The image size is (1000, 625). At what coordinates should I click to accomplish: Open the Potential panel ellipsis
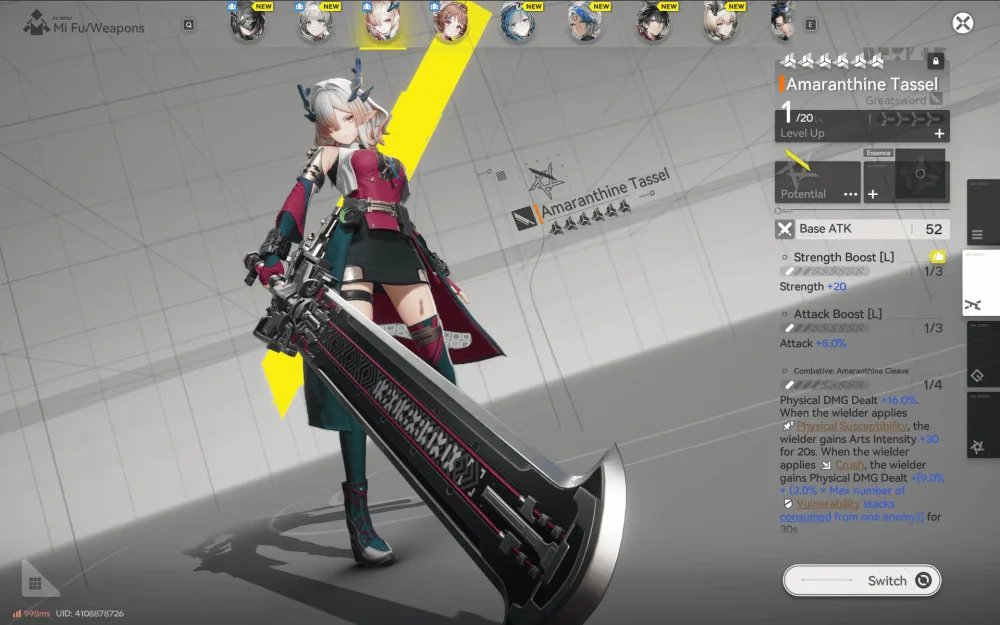(x=851, y=194)
